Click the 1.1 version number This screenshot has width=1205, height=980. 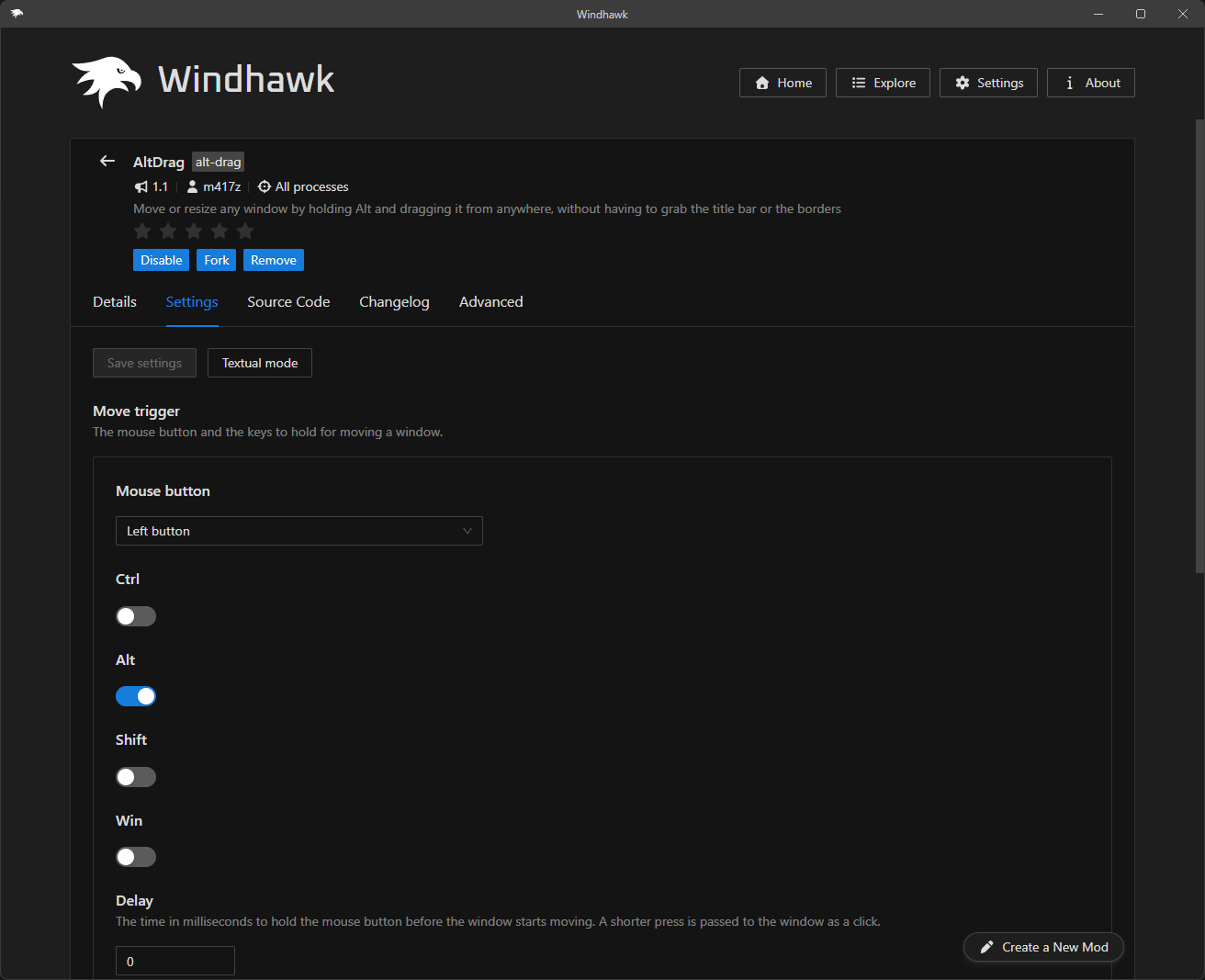pos(160,186)
